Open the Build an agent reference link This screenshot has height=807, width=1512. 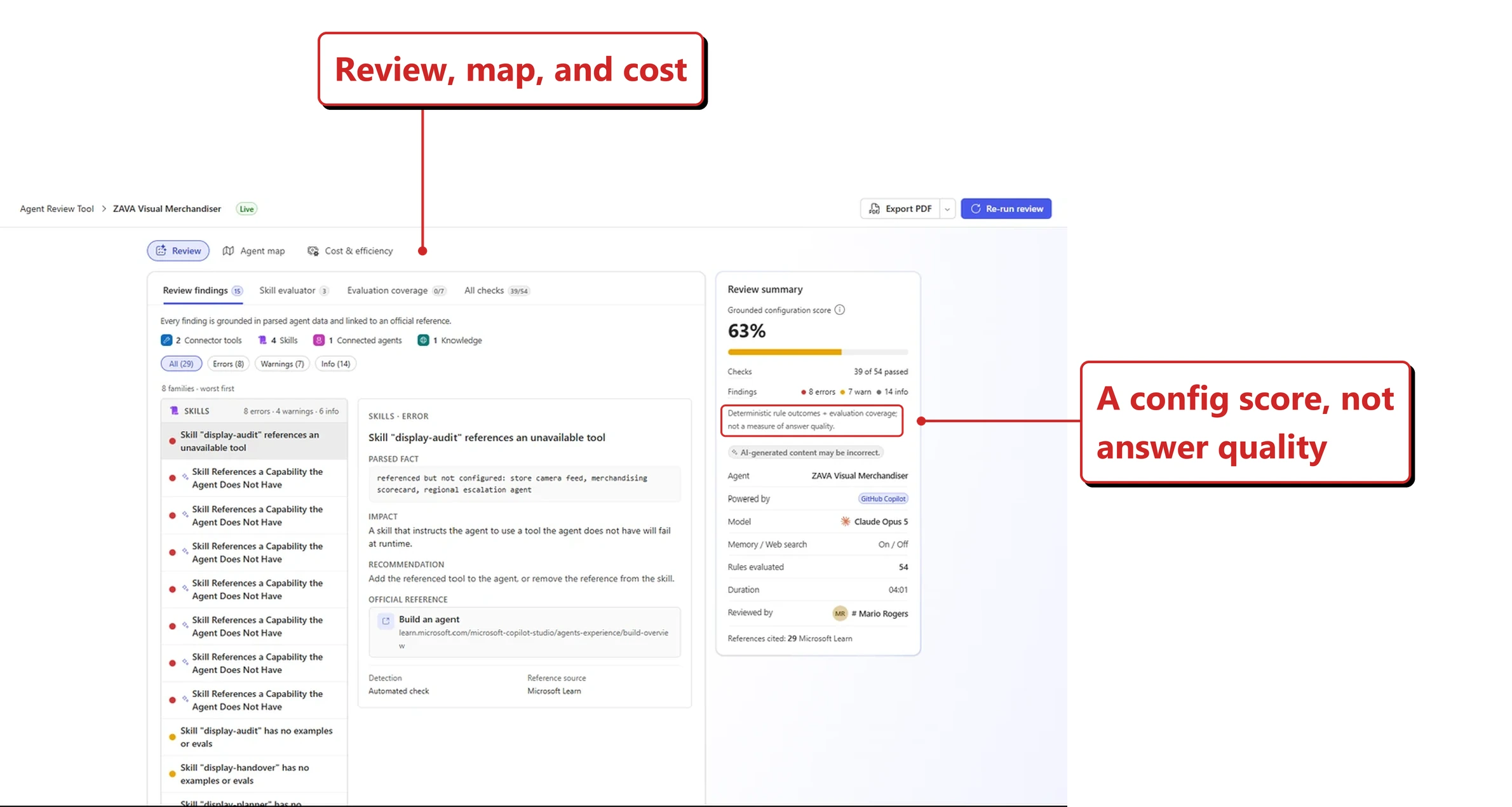[x=525, y=632]
